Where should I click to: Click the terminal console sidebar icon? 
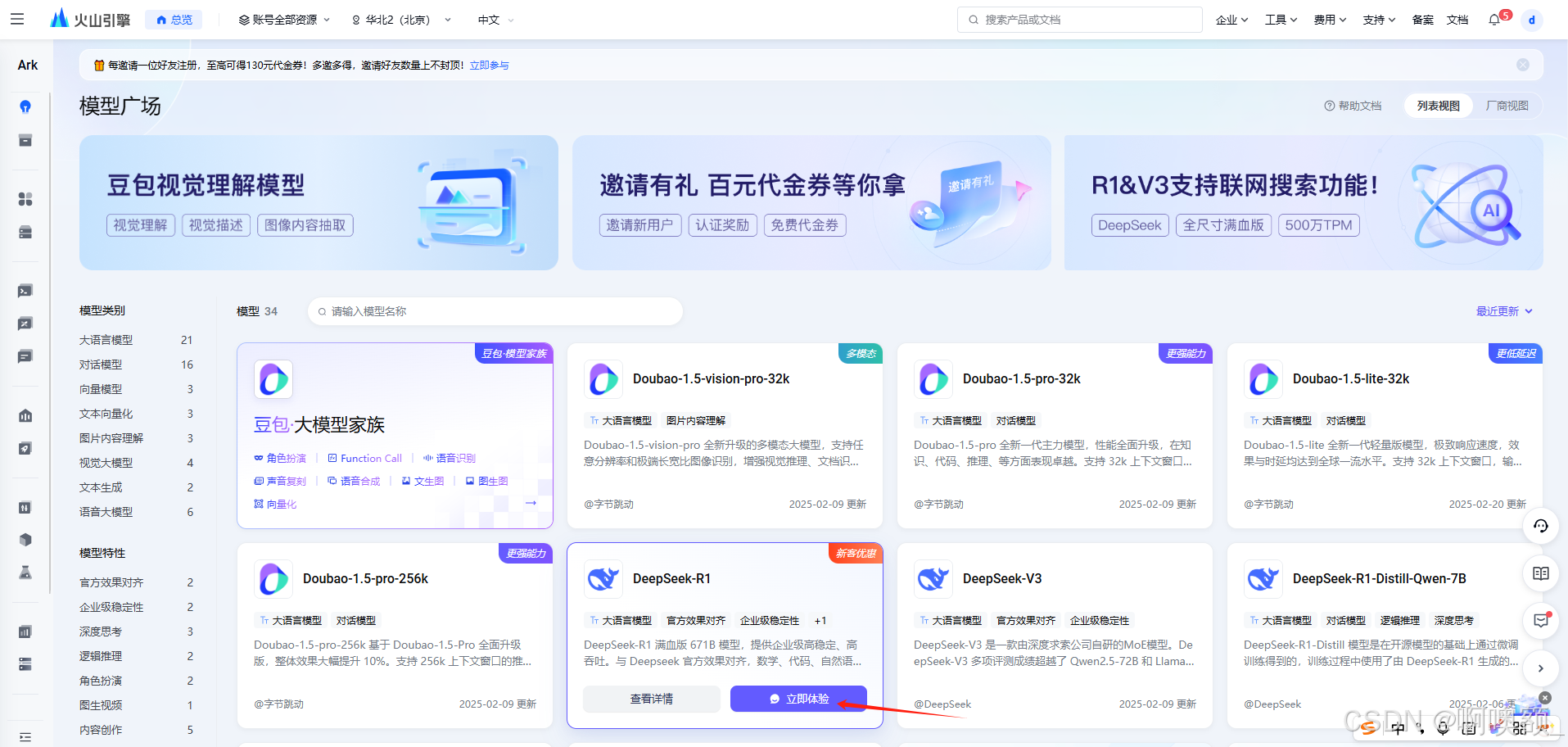pyautogui.click(x=25, y=291)
